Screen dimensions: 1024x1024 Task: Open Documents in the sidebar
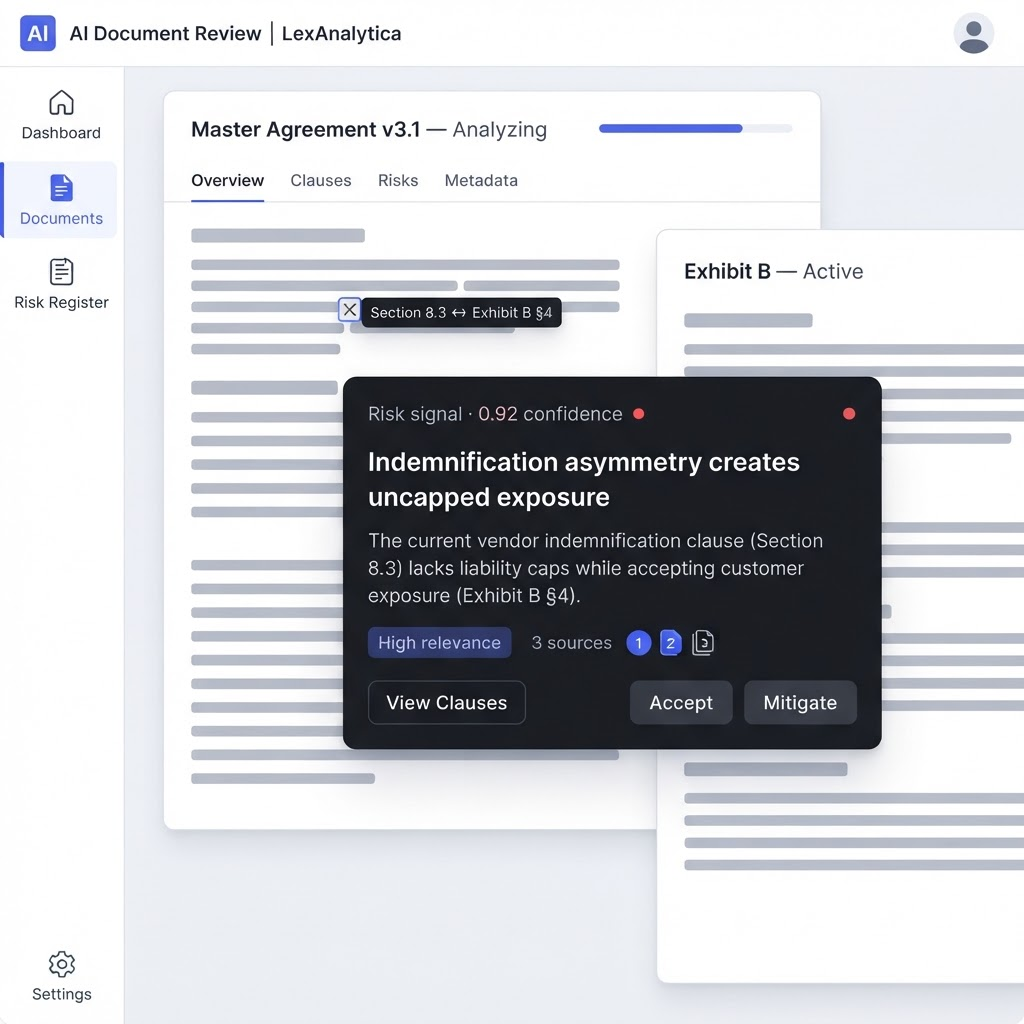(x=61, y=200)
